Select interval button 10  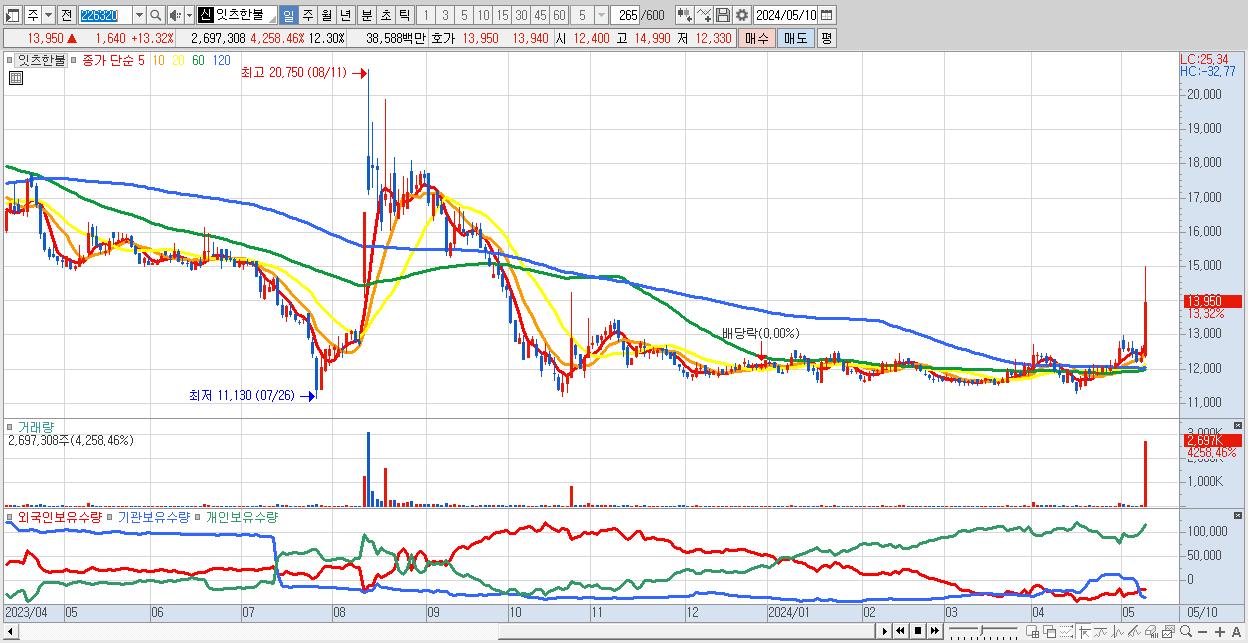coord(483,15)
